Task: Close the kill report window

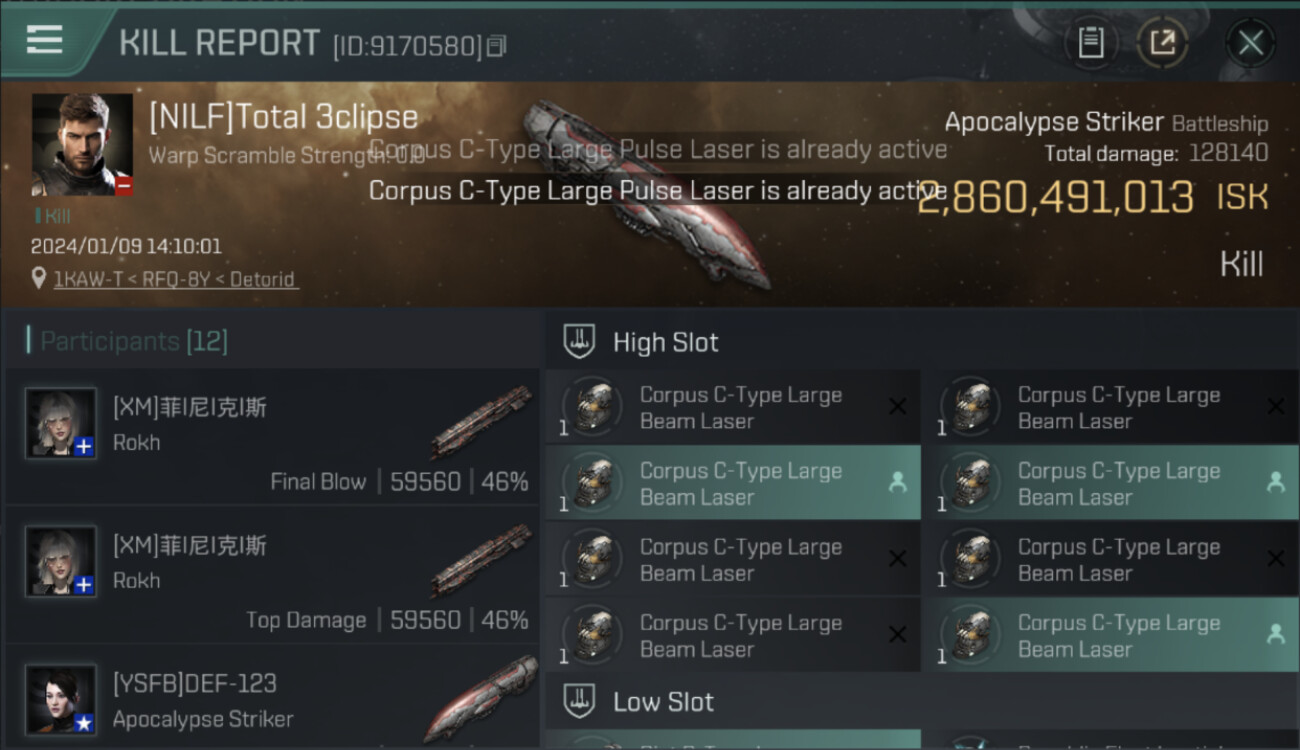Action: tap(1250, 43)
